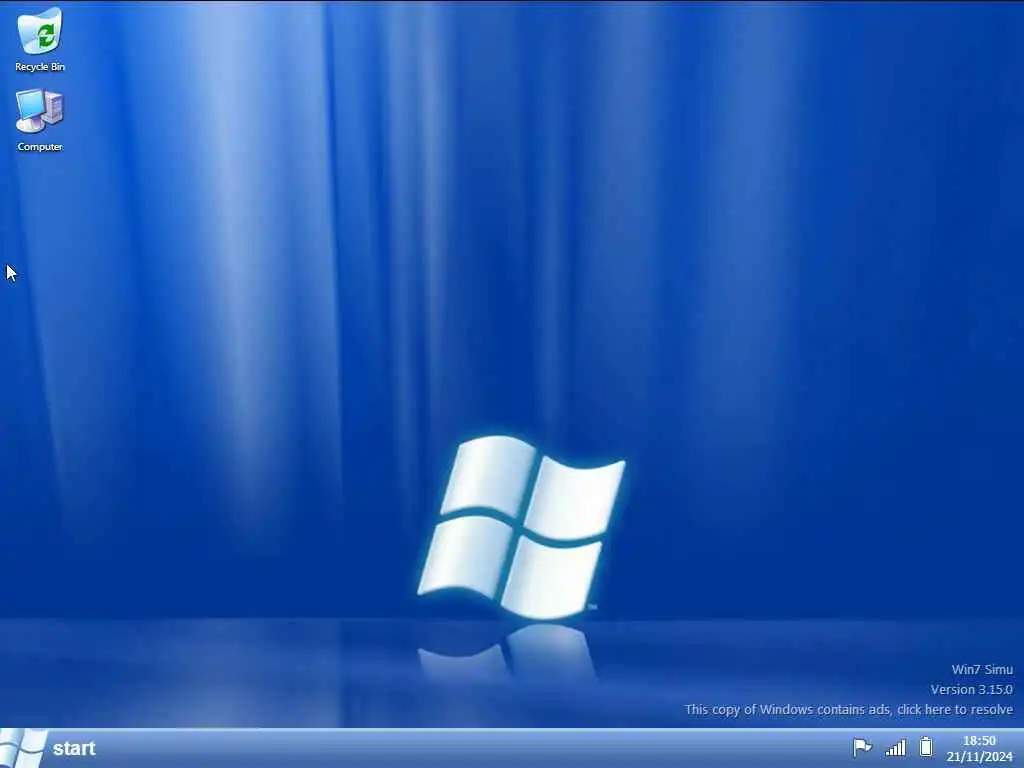The image size is (1024, 768).
Task: Select the Computer desktop icon
Action: click(x=40, y=120)
